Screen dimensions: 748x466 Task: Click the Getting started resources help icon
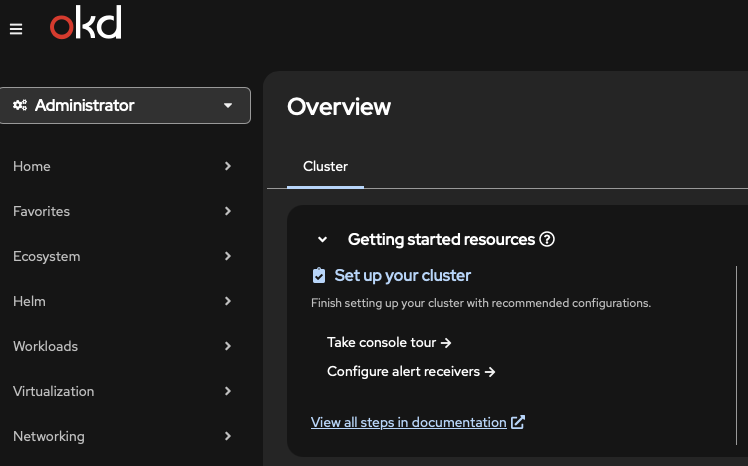click(547, 240)
